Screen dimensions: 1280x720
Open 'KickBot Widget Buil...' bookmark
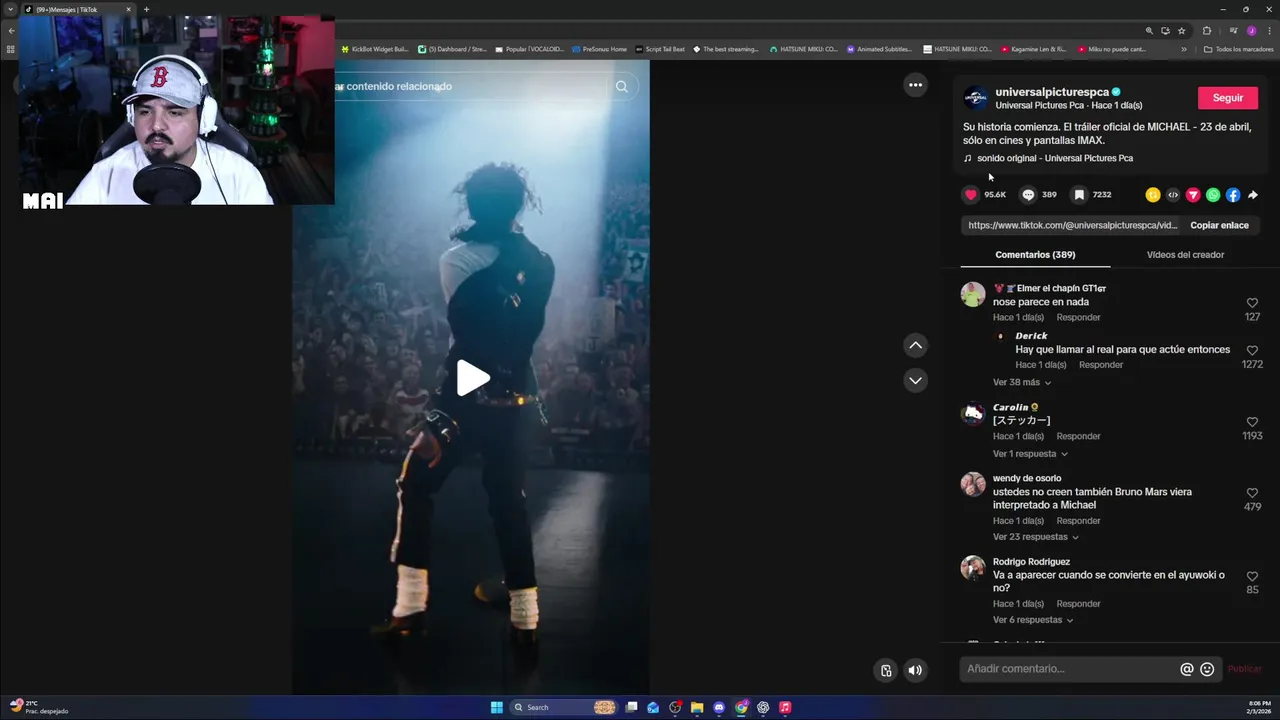375,49
